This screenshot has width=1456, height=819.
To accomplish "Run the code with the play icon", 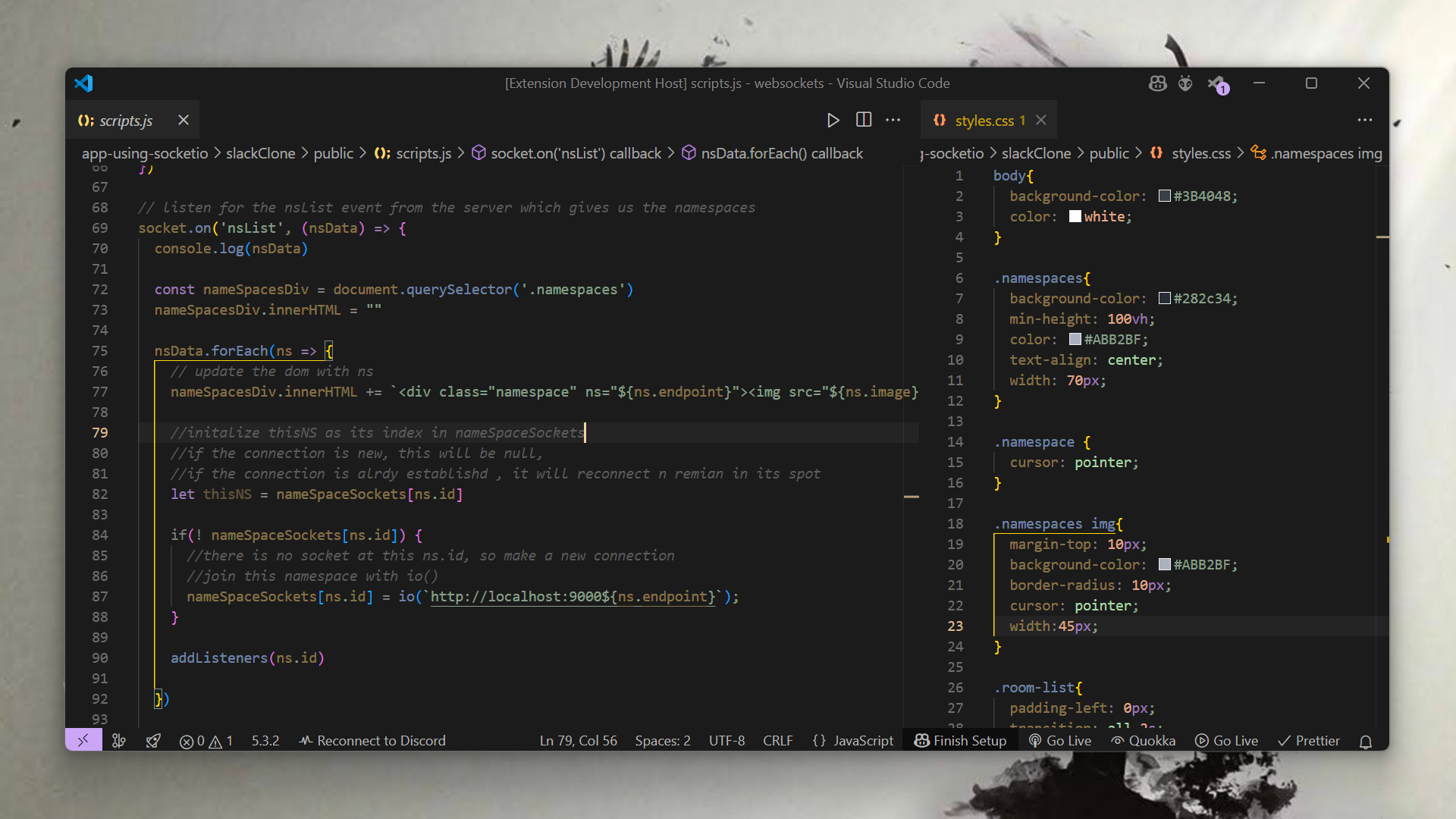I will (x=833, y=120).
